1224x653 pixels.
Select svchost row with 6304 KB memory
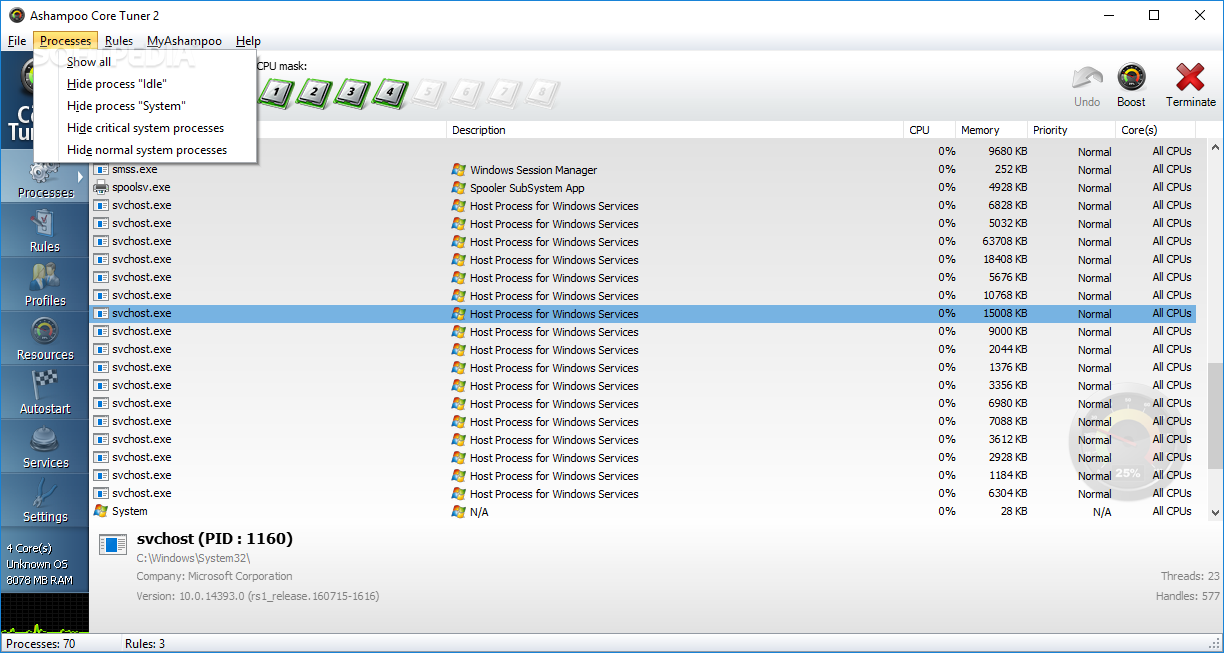tap(643, 494)
